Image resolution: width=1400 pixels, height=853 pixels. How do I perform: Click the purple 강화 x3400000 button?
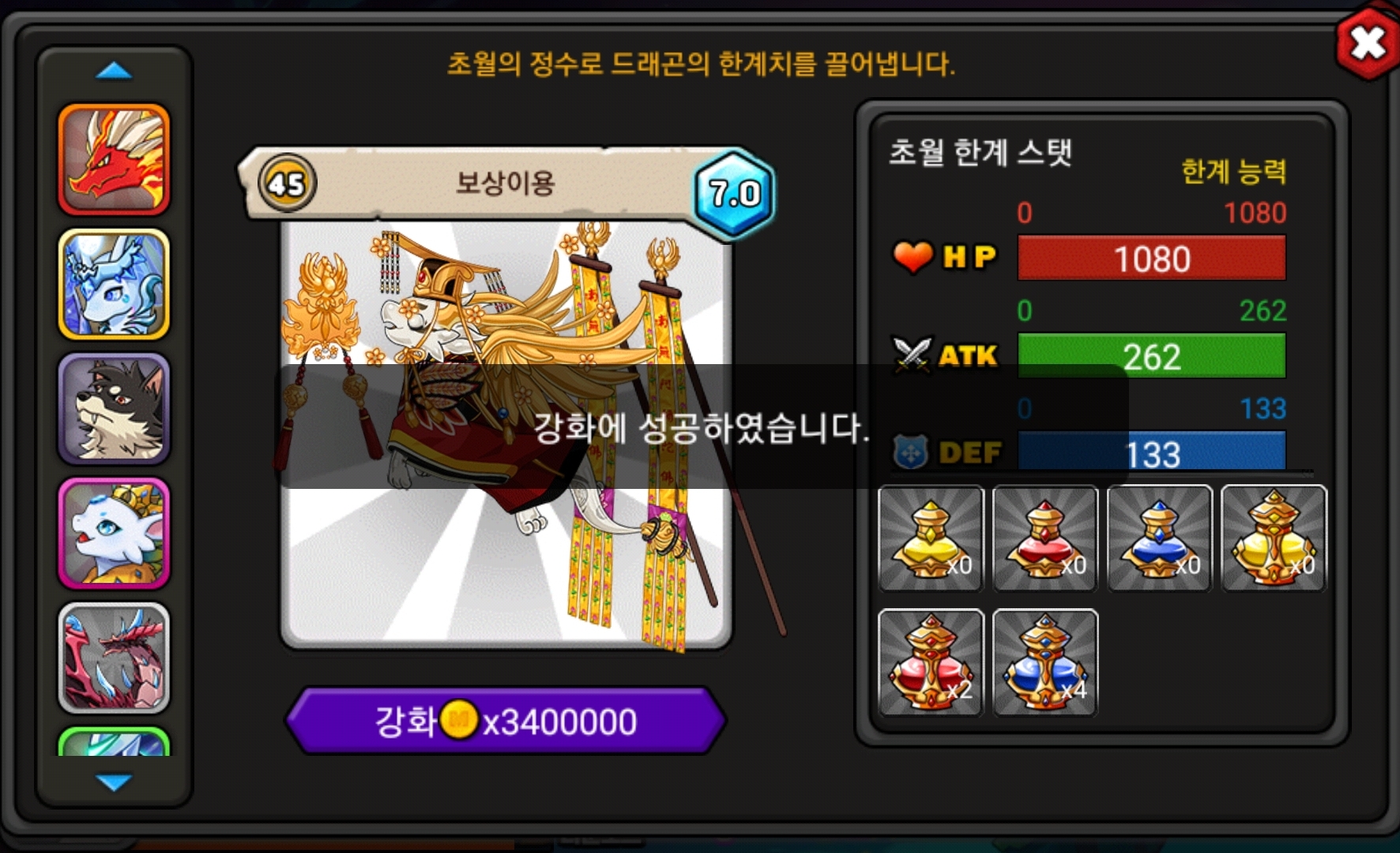pos(506,721)
